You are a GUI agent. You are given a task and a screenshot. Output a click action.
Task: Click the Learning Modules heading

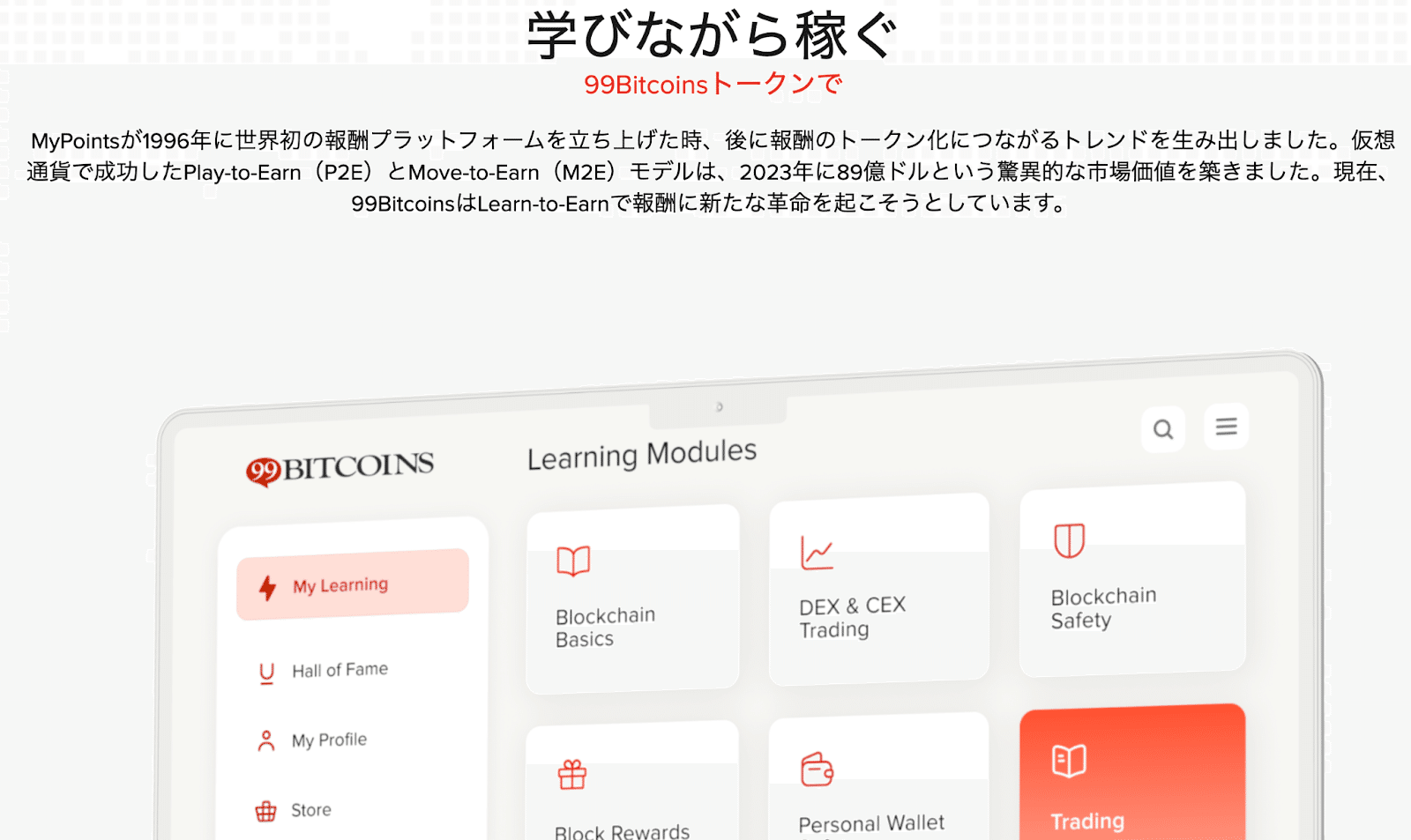point(642,455)
